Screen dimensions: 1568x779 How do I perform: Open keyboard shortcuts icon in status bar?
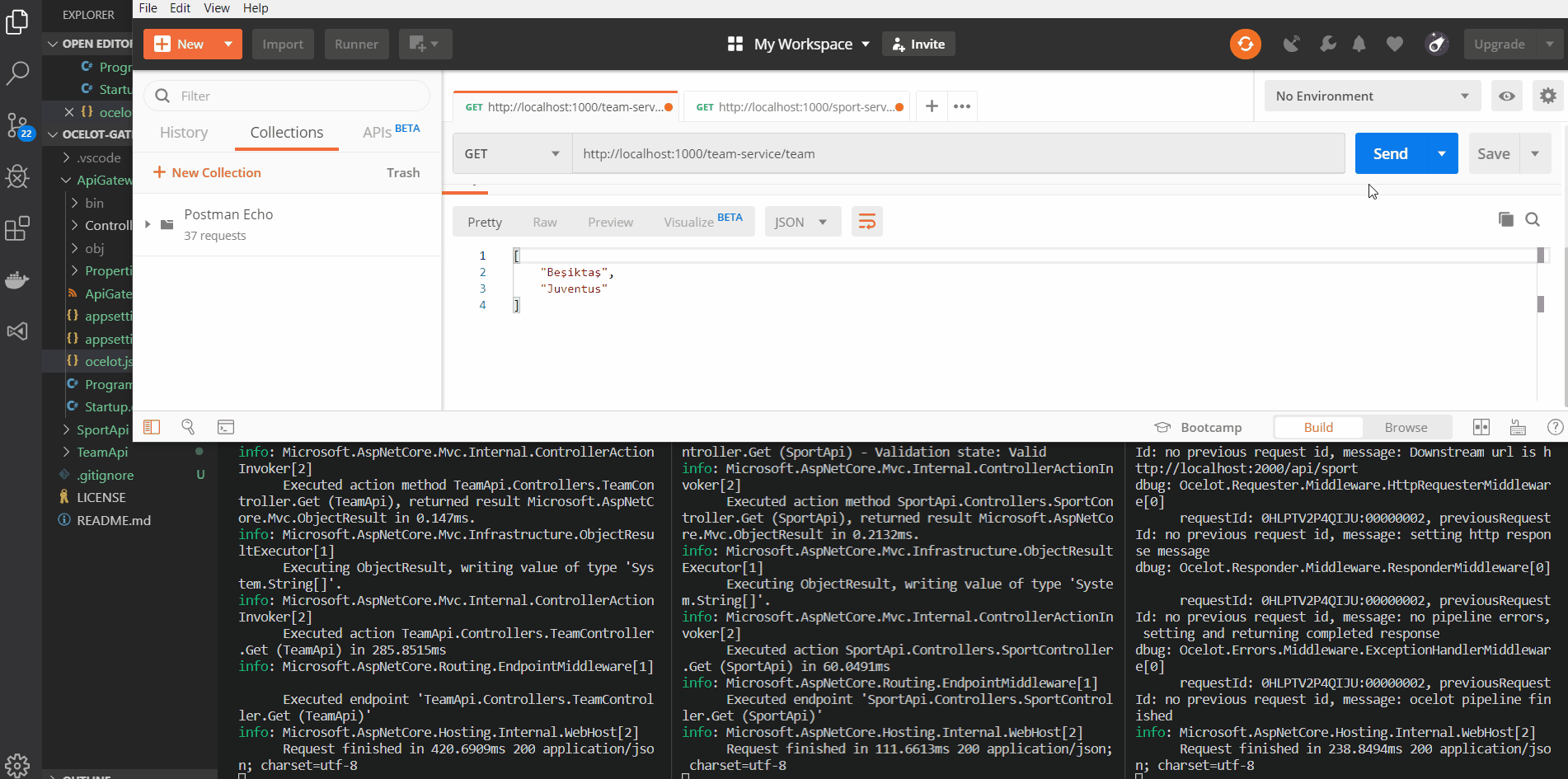[x=1518, y=427]
